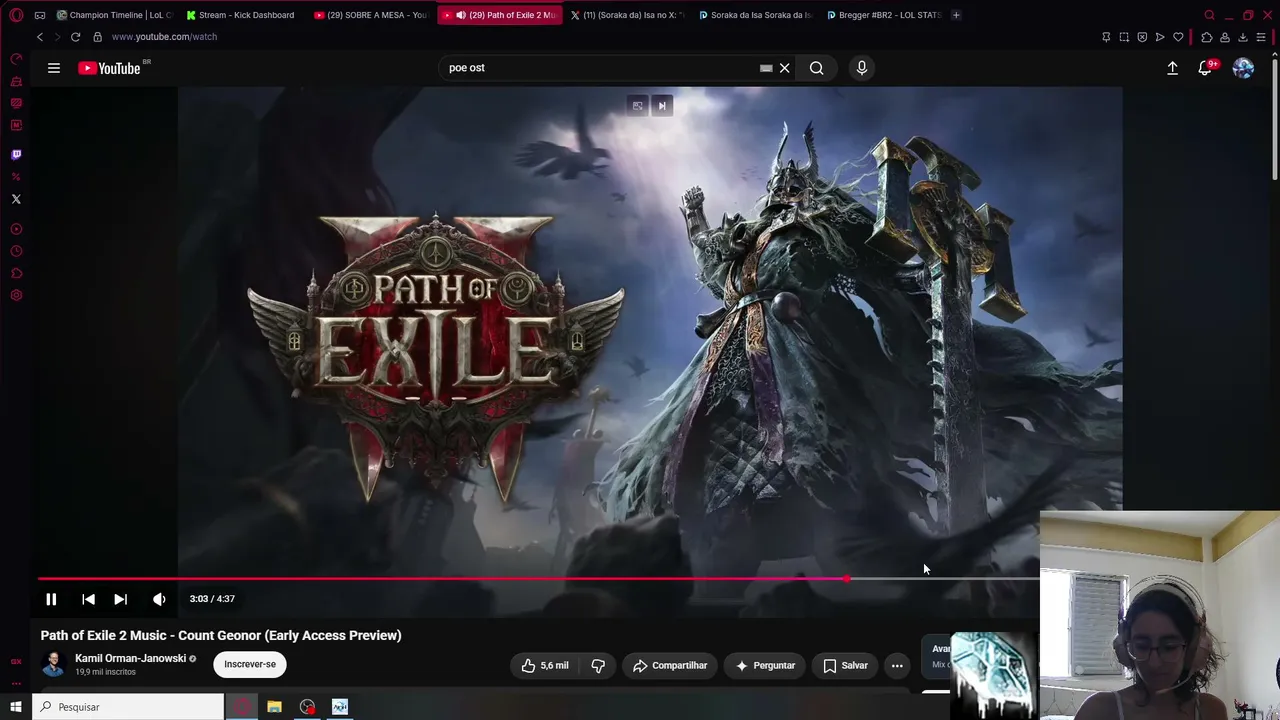This screenshot has height=720, width=1280.
Task: Open the Opera GX taskbar icon
Action: [x=242, y=707]
